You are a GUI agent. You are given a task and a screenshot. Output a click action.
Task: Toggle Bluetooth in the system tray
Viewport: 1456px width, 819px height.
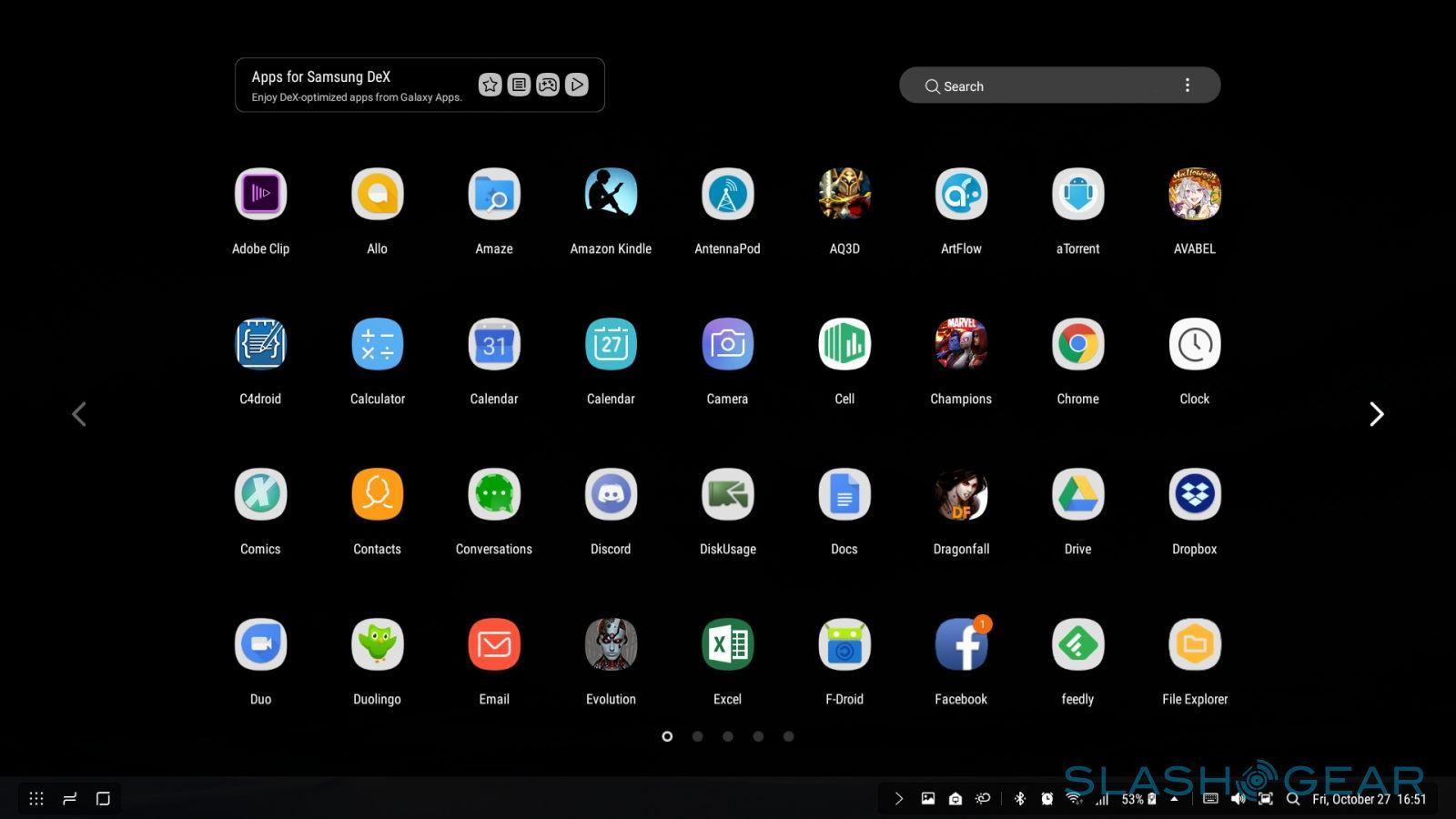click(x=1019, y=799)
